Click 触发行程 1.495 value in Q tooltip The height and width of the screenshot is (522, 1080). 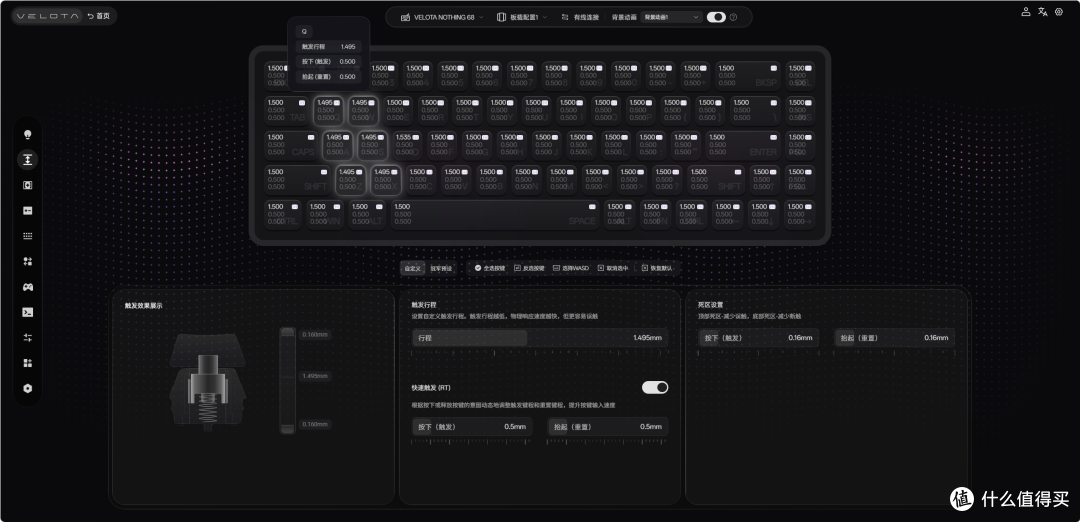coord(348,46)
